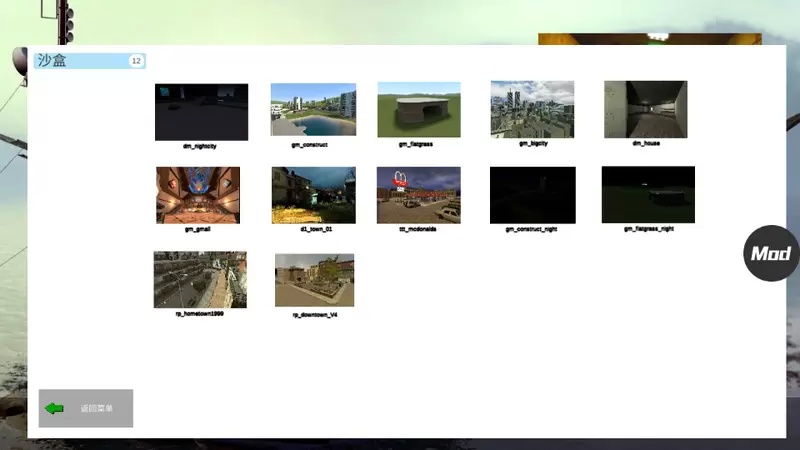Select the gm_flatgrass_night map thumbnail
800x450 pixels.
click(647, 195)
